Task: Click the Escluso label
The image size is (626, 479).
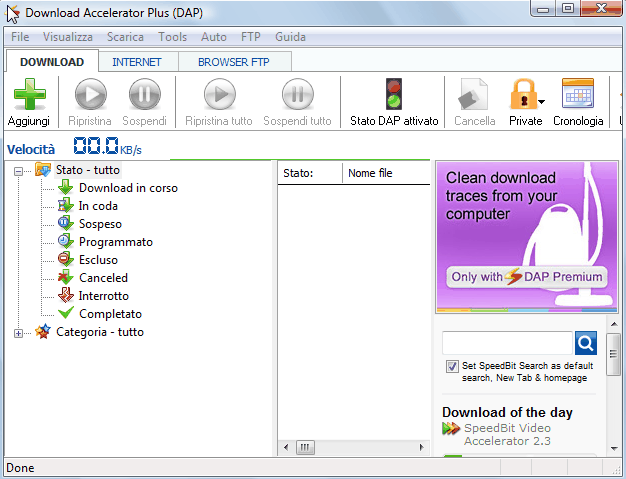Action: click(98, 260)
